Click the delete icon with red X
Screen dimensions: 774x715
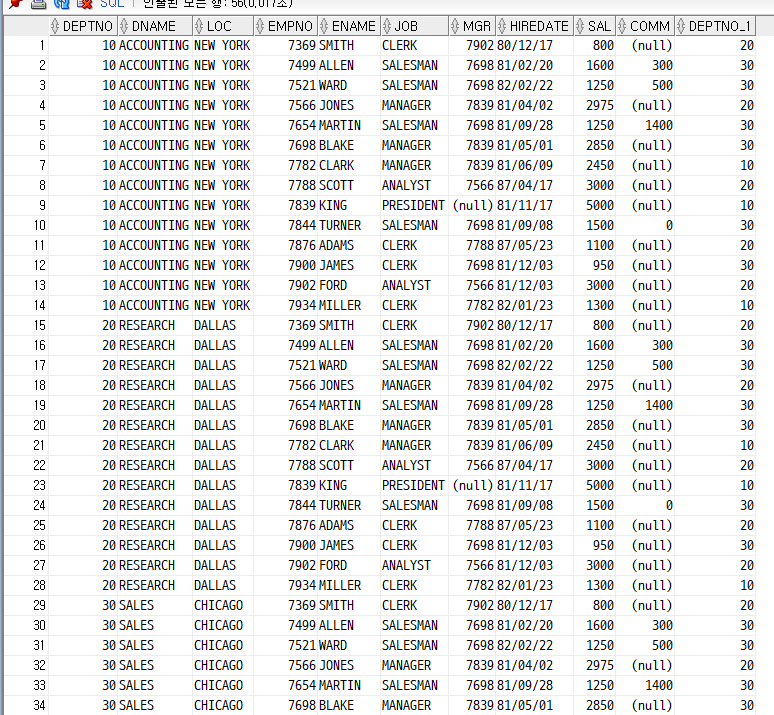[x=85, y=3]
